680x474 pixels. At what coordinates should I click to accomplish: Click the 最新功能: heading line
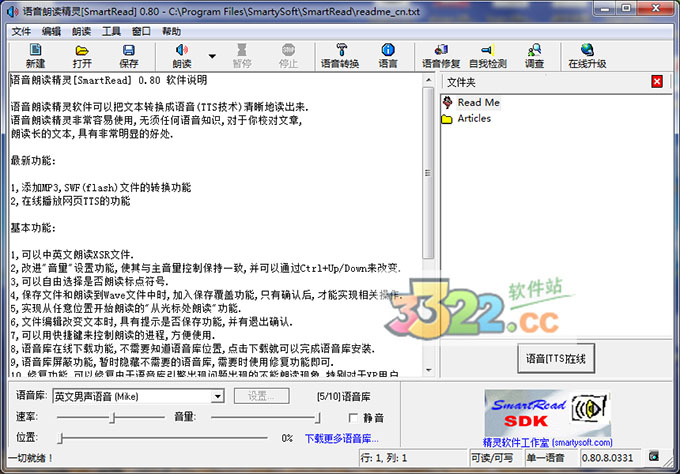tap(33, 160)
